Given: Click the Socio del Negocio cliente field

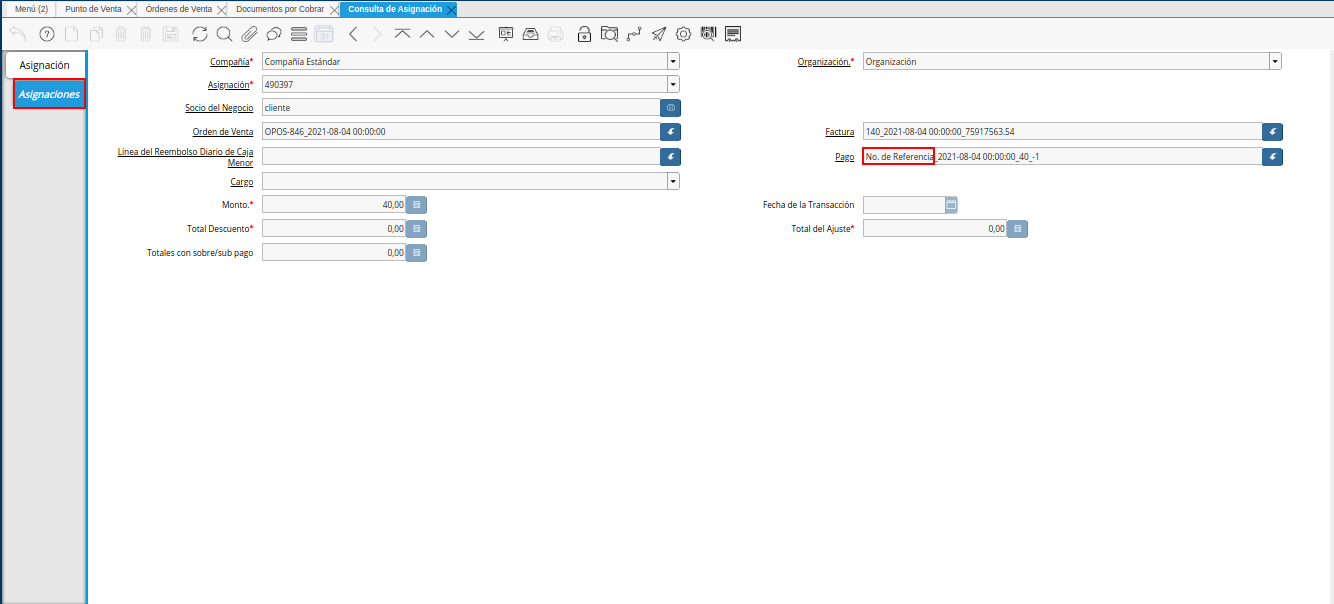Looking at the screenshot, I should [460, 107].
